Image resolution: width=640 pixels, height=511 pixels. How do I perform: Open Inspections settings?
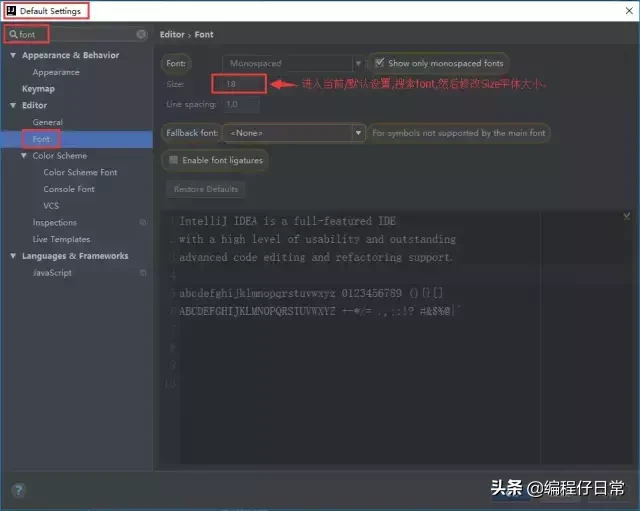(55, 222)
